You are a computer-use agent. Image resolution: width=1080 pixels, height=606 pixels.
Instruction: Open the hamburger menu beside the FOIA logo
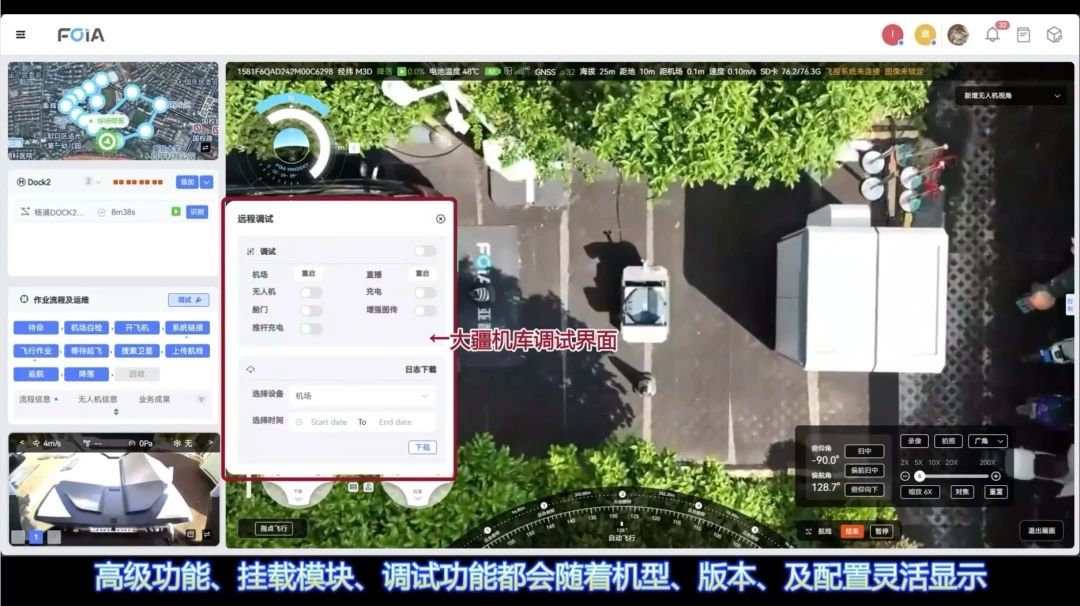(x=20, y=35)
